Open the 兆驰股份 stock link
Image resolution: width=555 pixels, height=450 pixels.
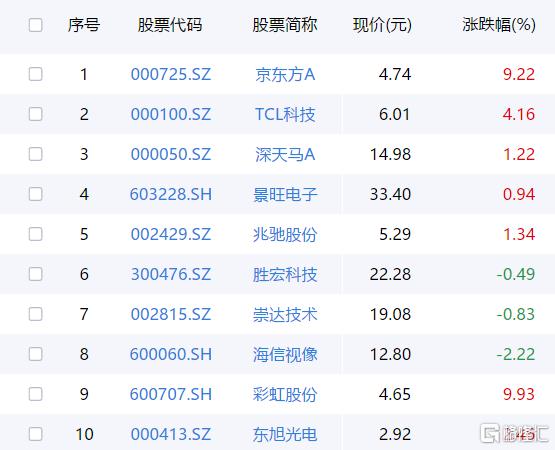click(x=285, y=234)
